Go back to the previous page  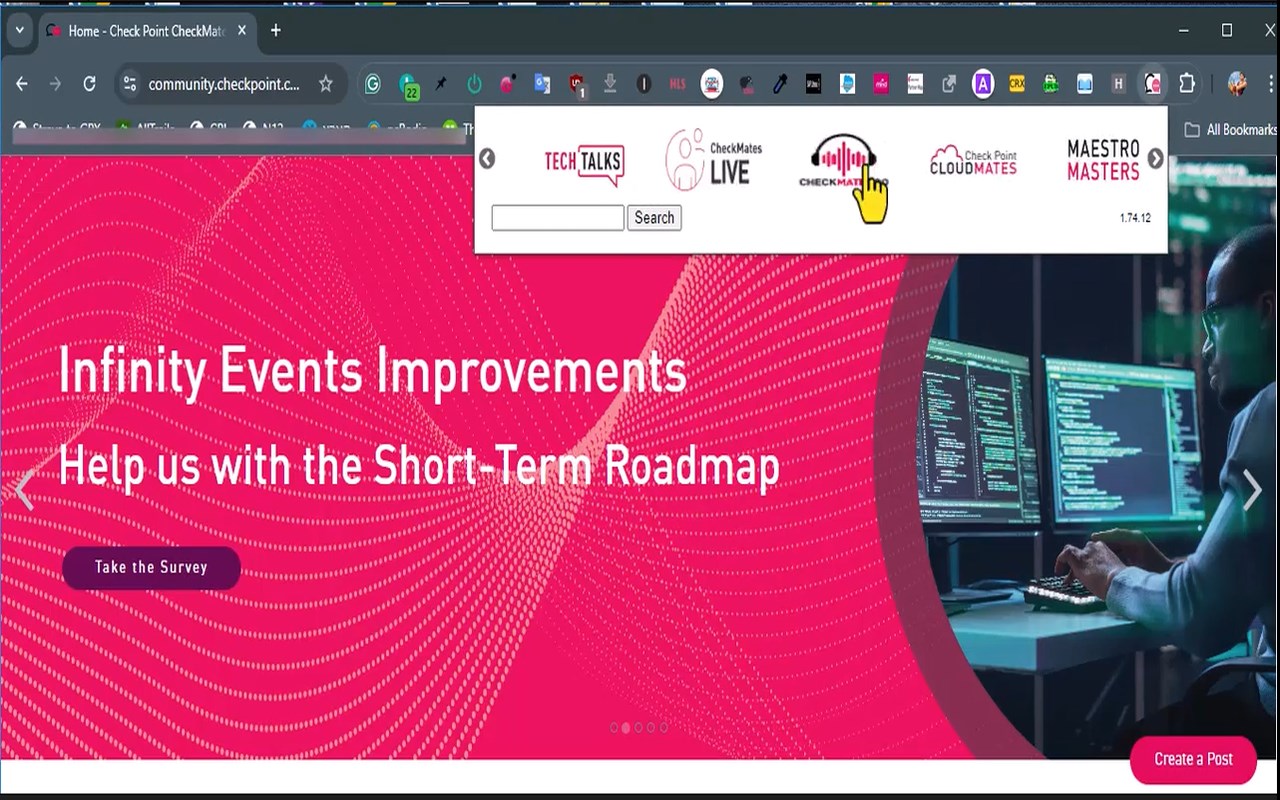[x=22, y=84]
